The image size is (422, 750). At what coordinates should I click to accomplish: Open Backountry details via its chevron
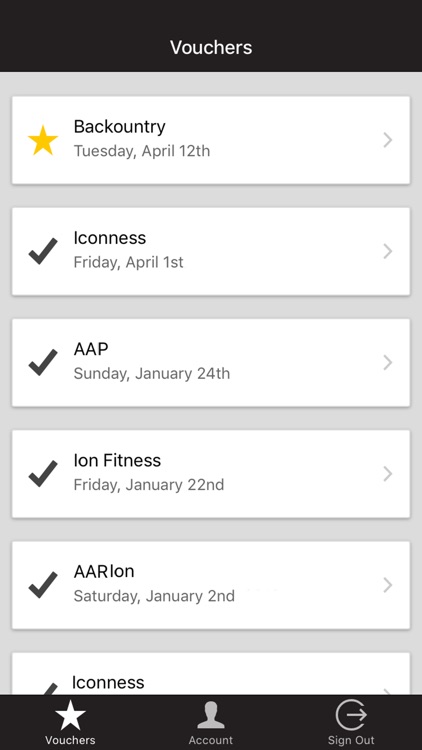click(388, 140)
